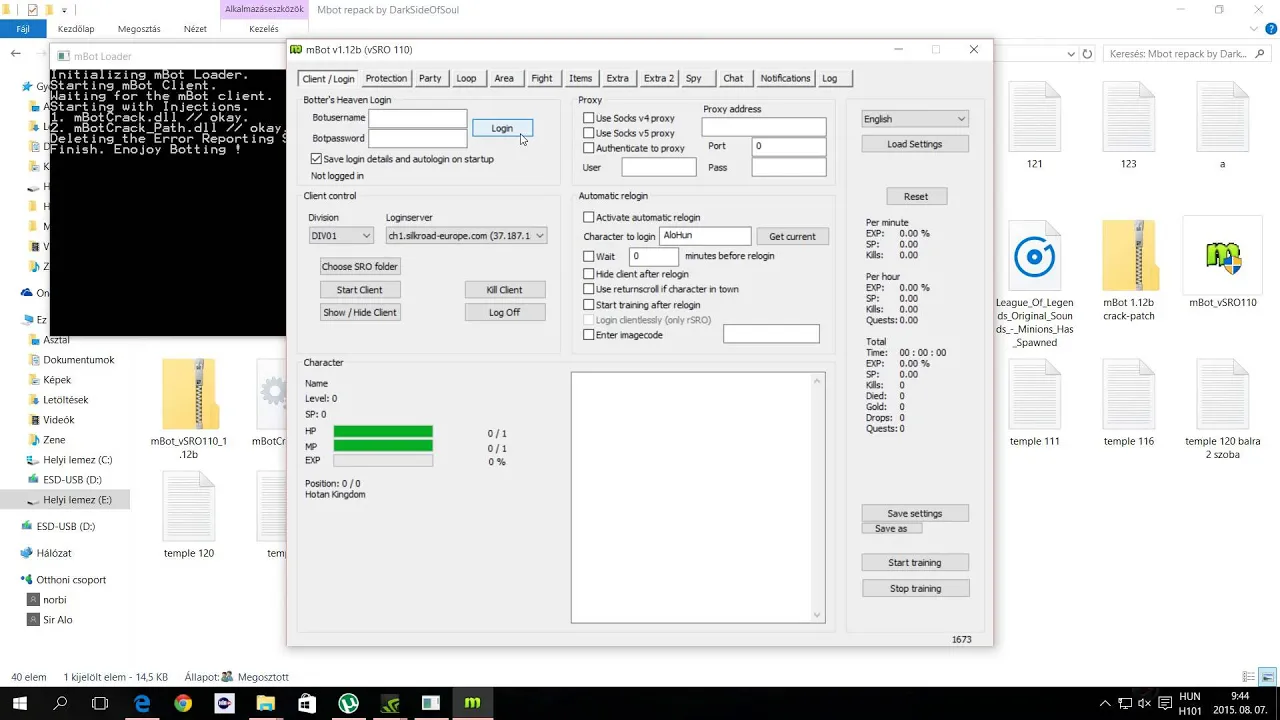Switch to the Fight tab

tap(541, 78)
